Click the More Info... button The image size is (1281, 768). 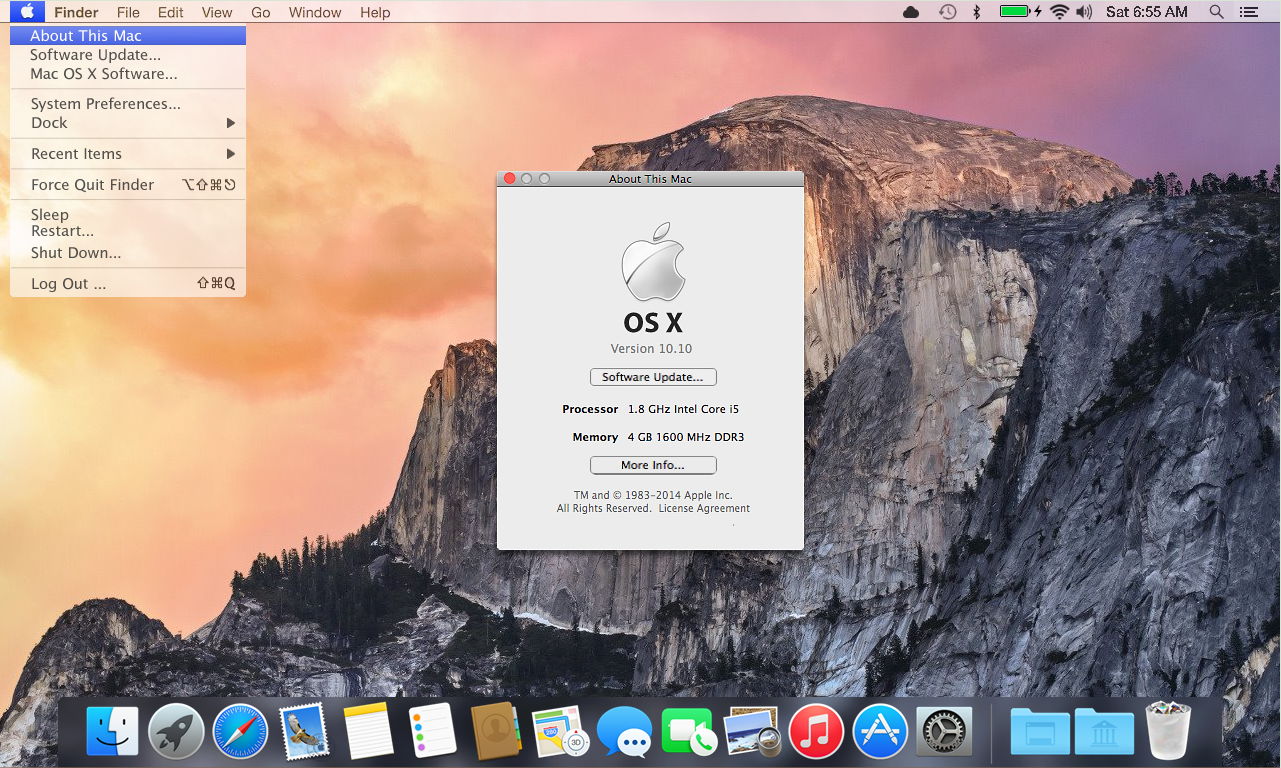click(x=653, y=465)
